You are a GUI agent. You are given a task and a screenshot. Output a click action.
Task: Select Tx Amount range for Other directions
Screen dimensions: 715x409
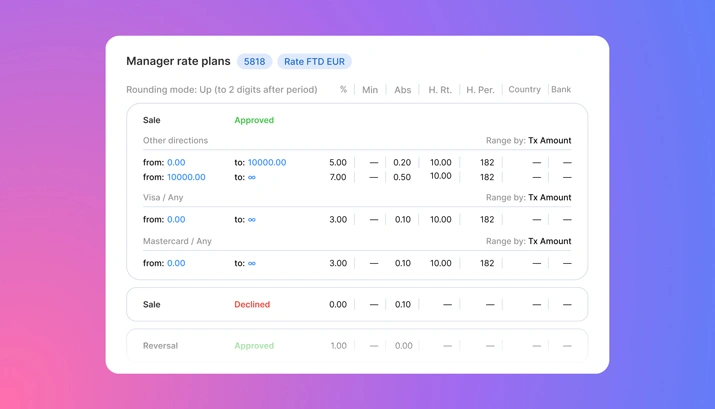[549, 141]
